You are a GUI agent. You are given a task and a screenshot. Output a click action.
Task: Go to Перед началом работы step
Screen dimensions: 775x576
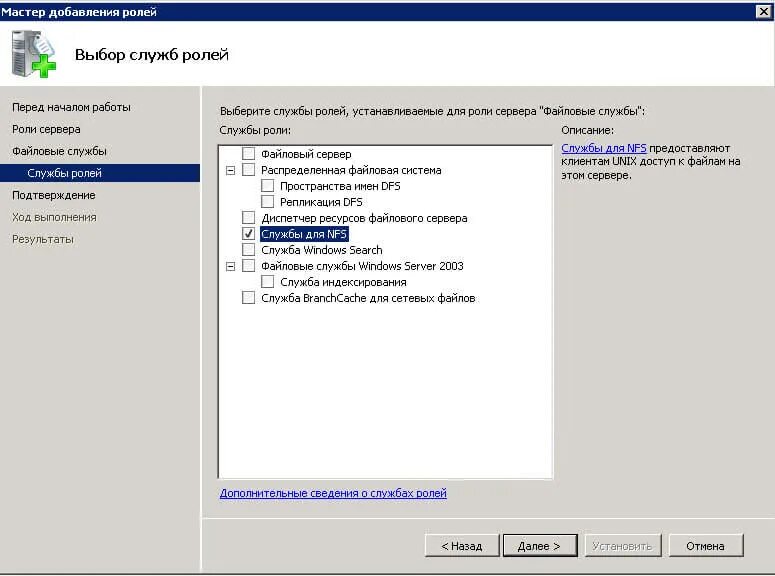coord(71,107)
